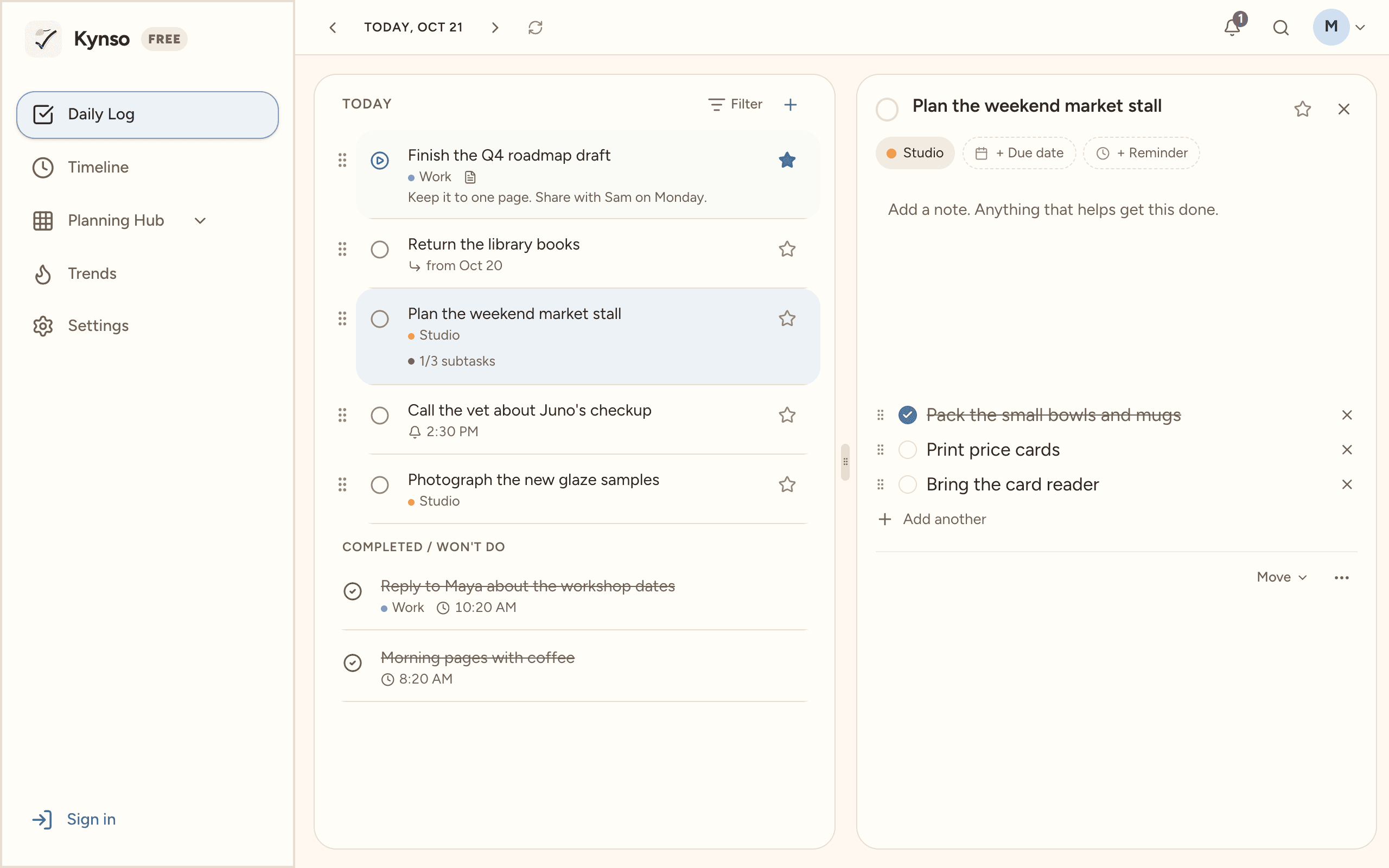Add a new task with the plus icon

point(791,105)
